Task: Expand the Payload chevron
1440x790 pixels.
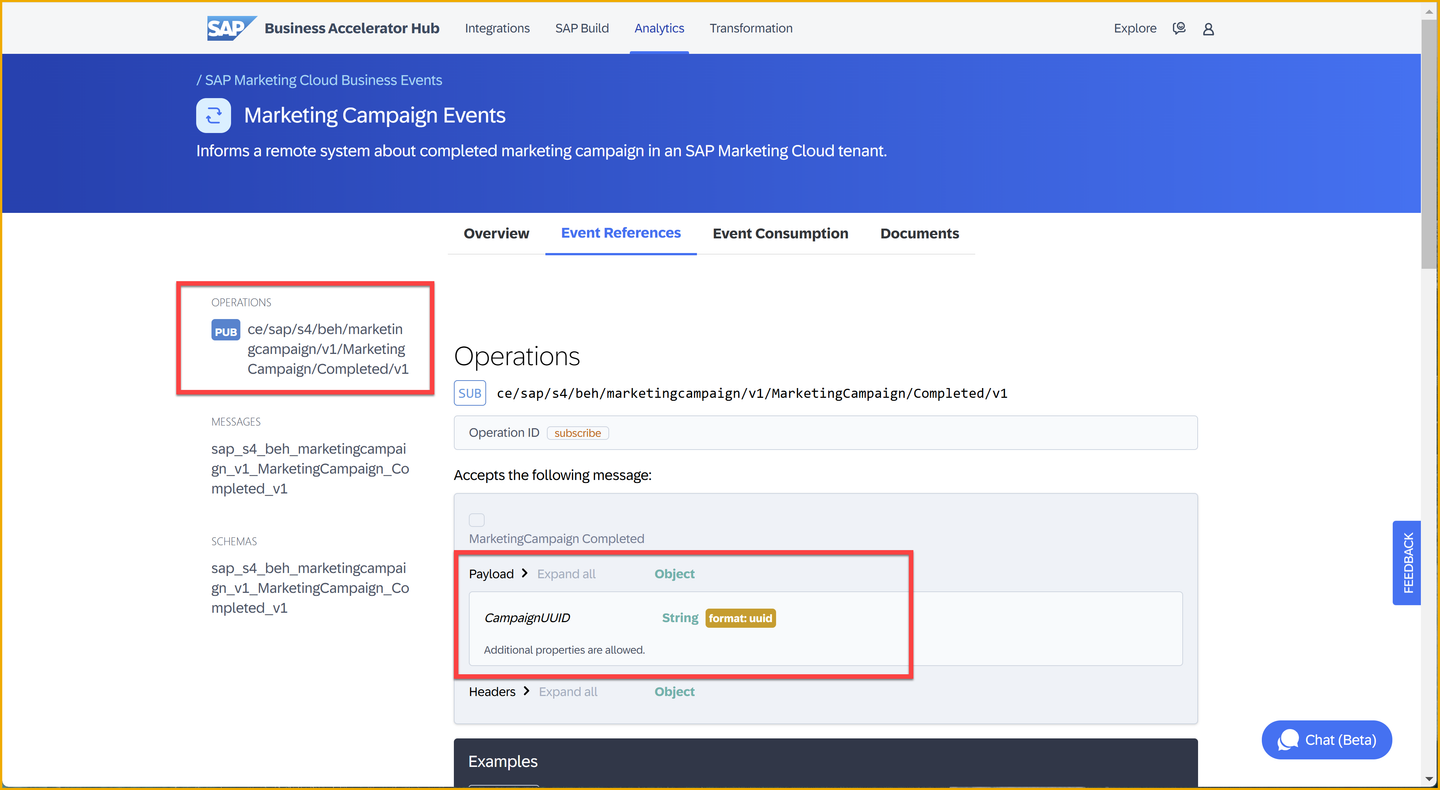Action: tap(525, 573)
